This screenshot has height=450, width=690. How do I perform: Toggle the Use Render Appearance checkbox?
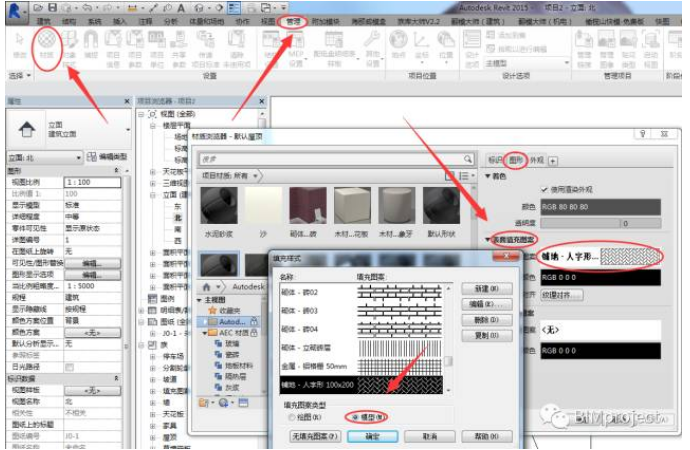point(545,190)
